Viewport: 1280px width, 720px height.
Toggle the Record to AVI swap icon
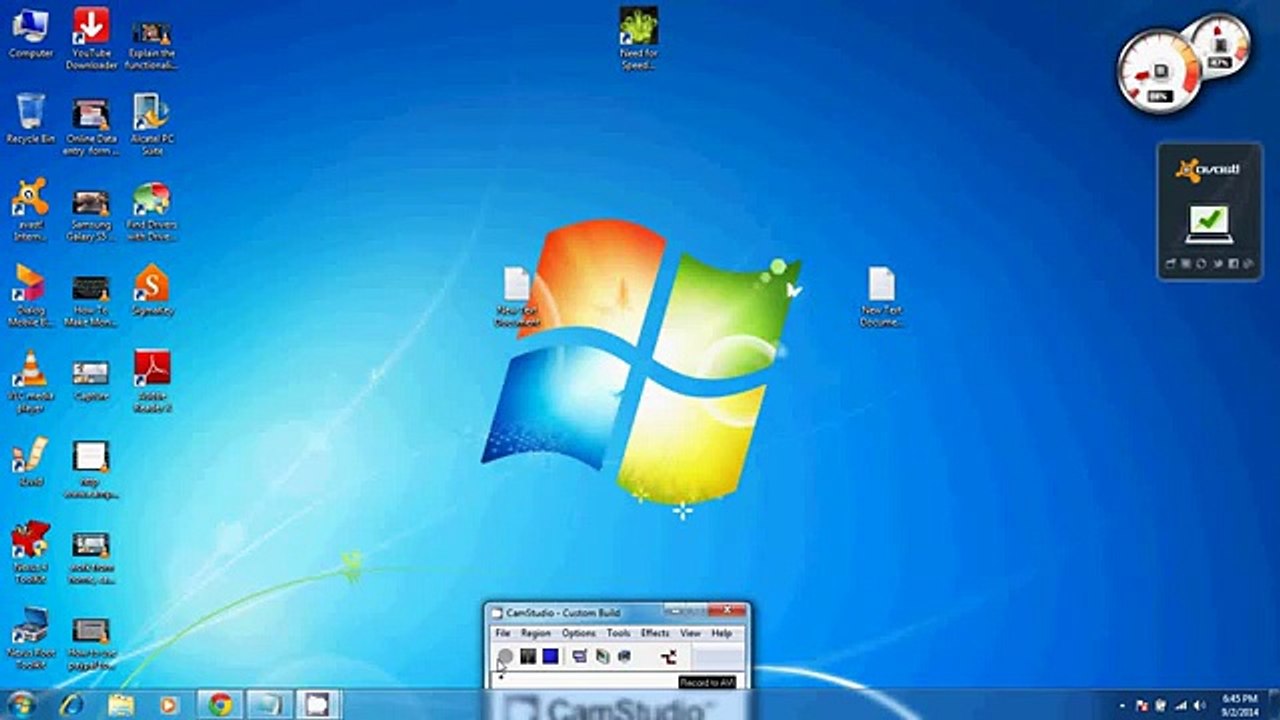coord(669,656)
